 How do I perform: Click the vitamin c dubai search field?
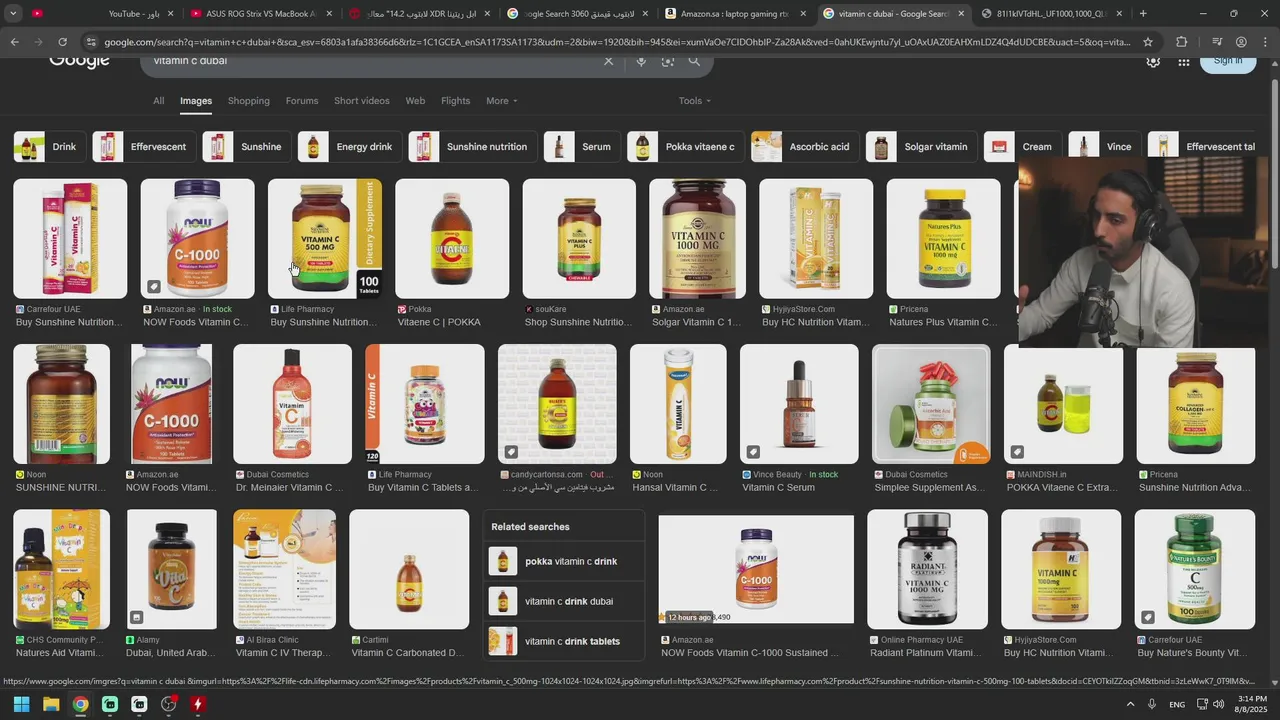click(x=370, y=61)
